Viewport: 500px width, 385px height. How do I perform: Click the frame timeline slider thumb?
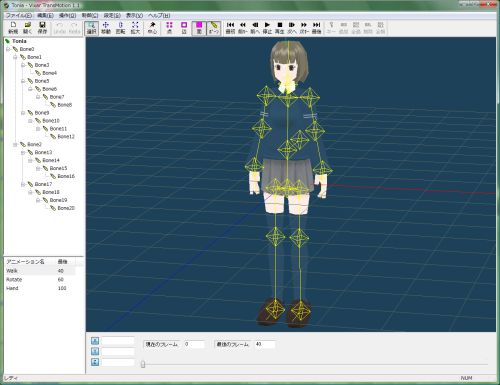tap(143, 364)
